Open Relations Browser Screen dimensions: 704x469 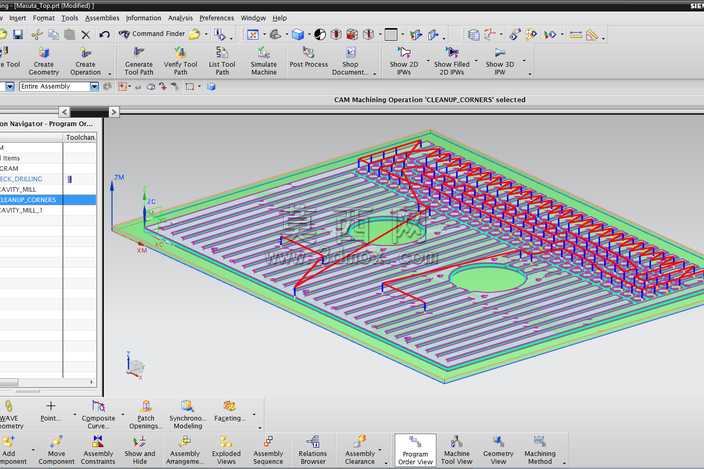click(x=313, y=450)
